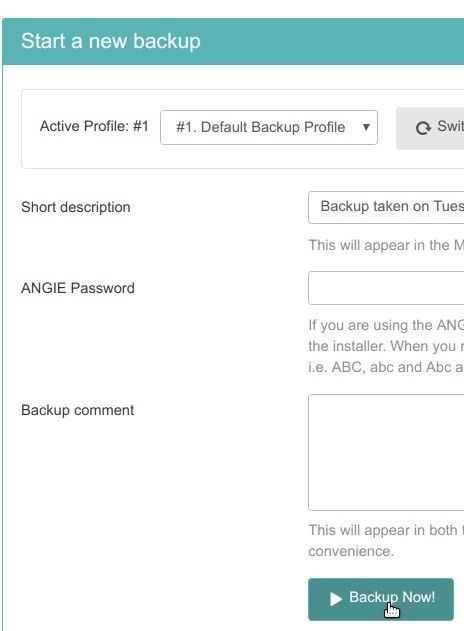The height and width of the screenshot is (631, 464).
Task: Click inside the ANGIE Password field
Action: 386,288
